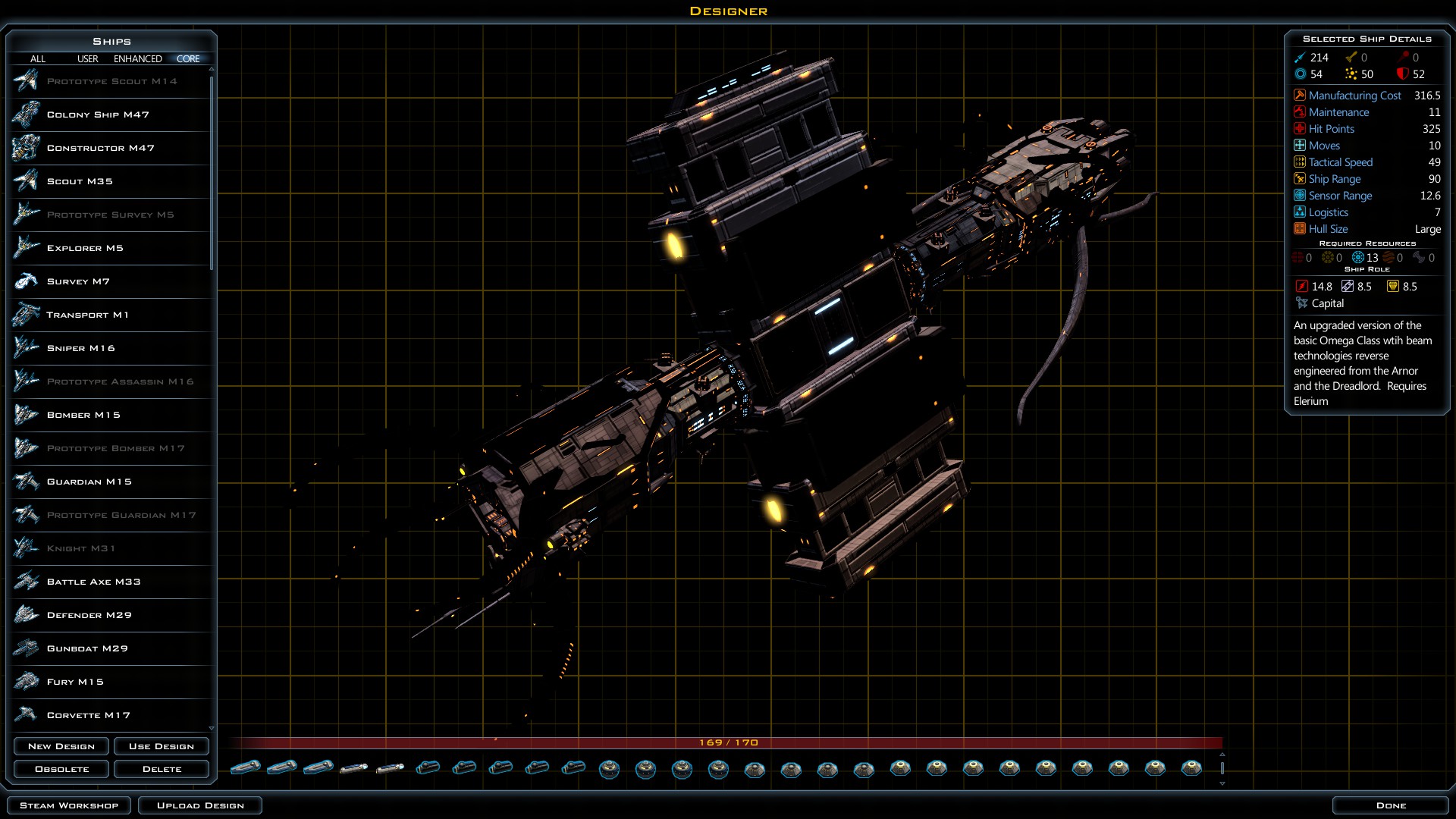Click the Hull Size icon

click(1300, 229)
